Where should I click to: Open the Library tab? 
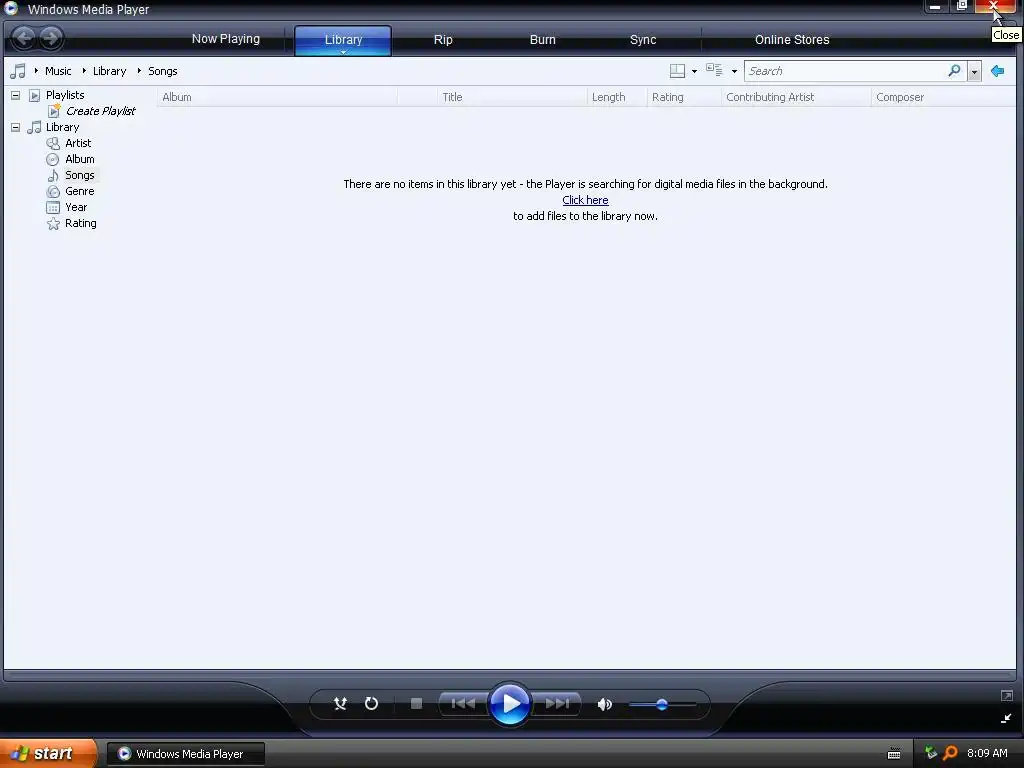coord(343,39)
